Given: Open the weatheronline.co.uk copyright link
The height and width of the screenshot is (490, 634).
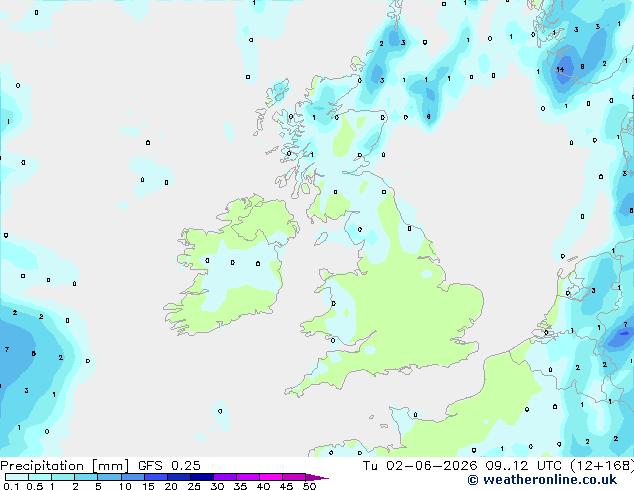Looking at the screenshot, I should 542,480.
